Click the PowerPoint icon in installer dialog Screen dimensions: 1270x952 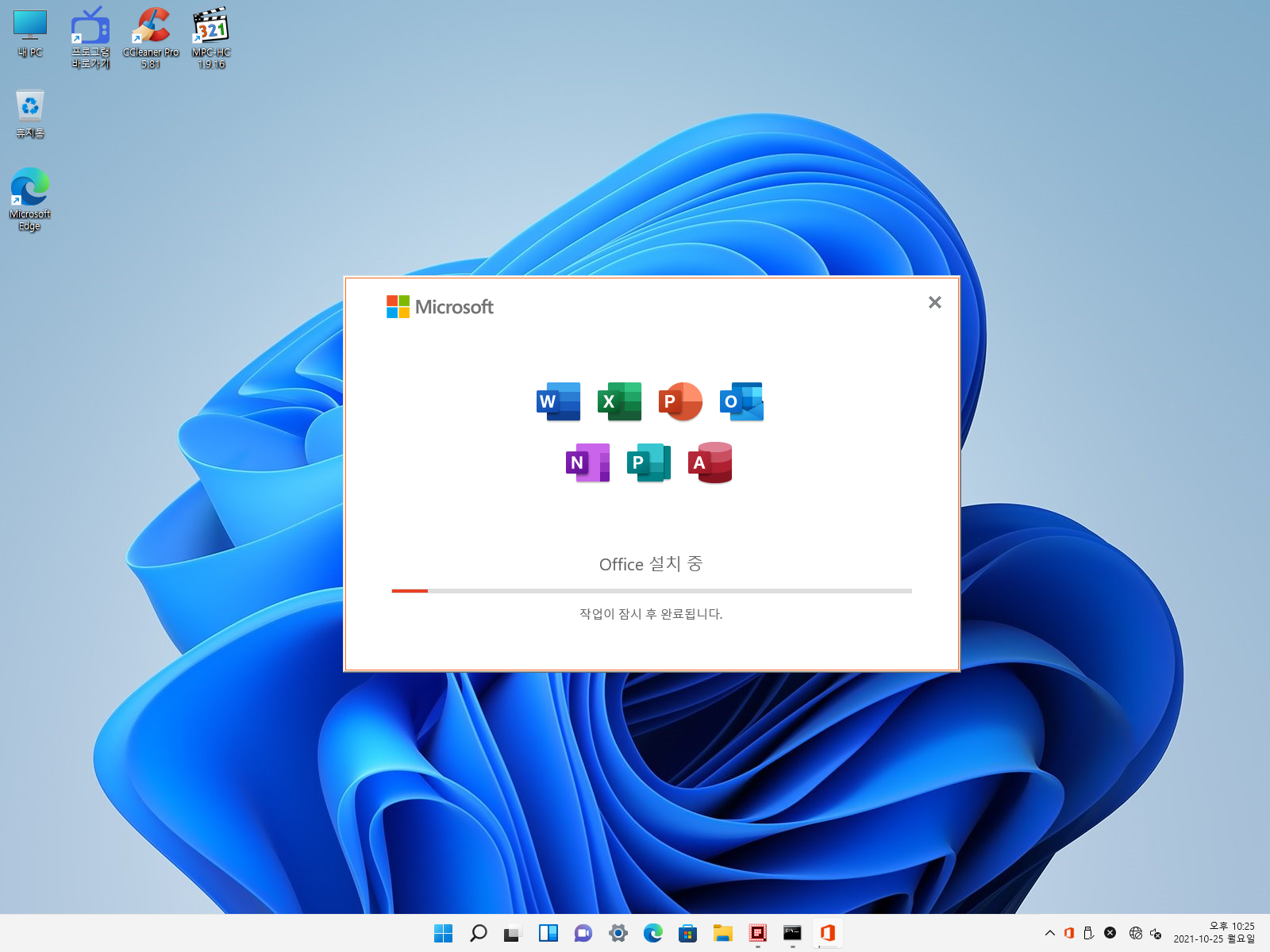680,401
